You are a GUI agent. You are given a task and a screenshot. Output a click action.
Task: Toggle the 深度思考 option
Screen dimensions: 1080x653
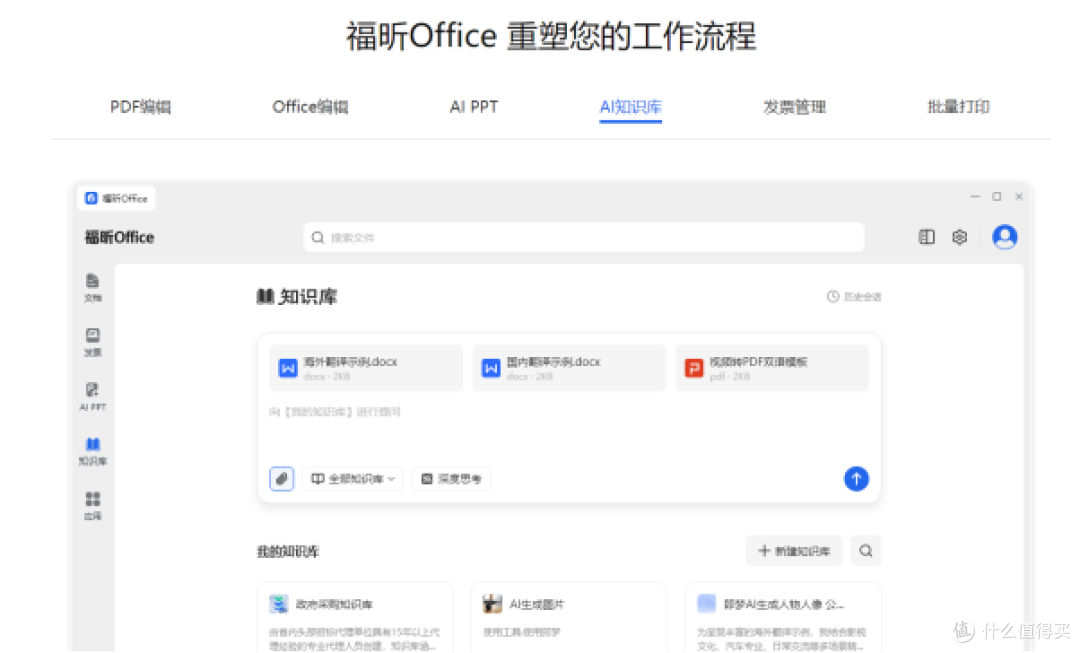451,479
